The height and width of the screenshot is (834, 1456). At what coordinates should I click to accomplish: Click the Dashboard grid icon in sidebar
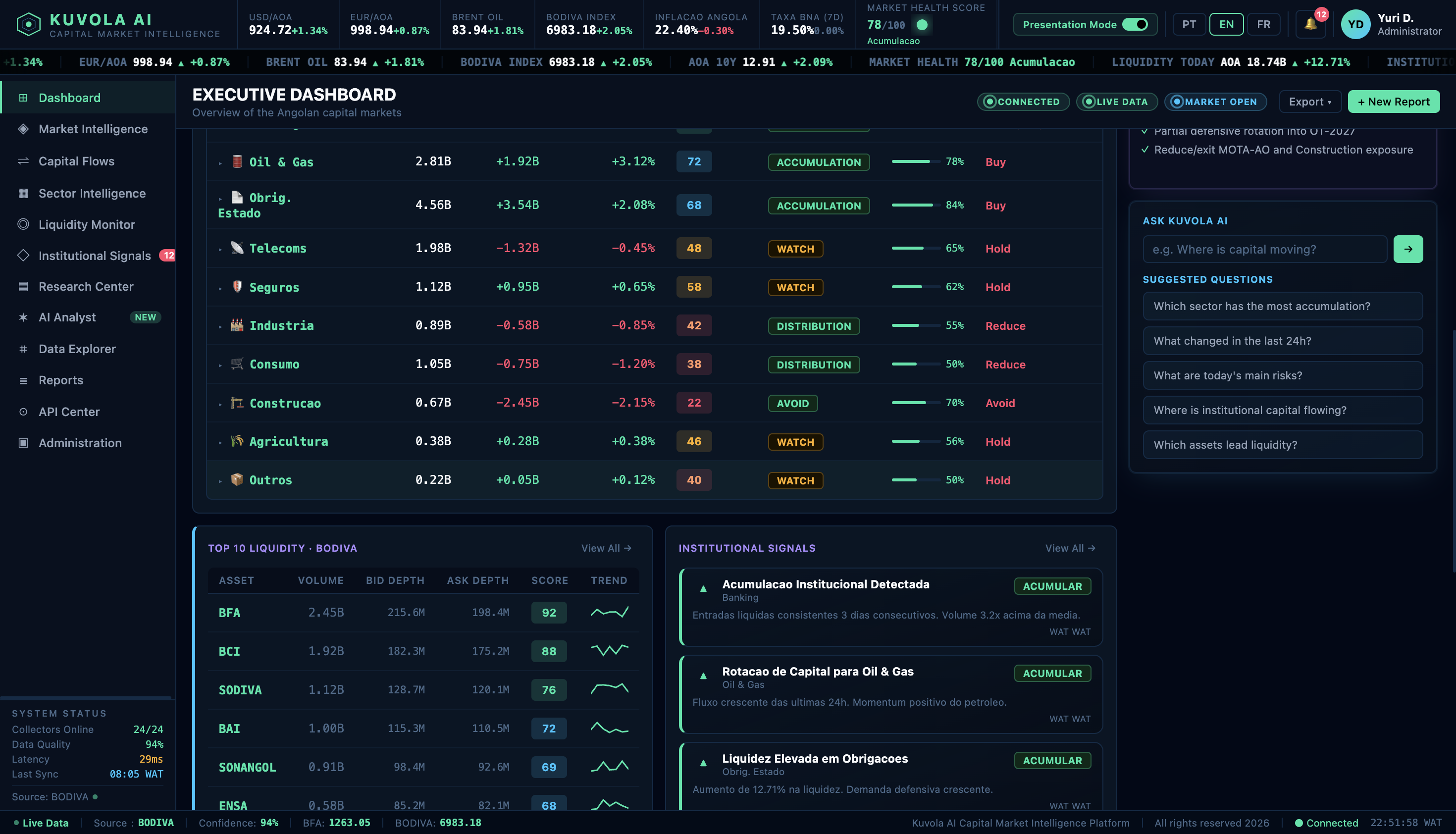point(23,98)
